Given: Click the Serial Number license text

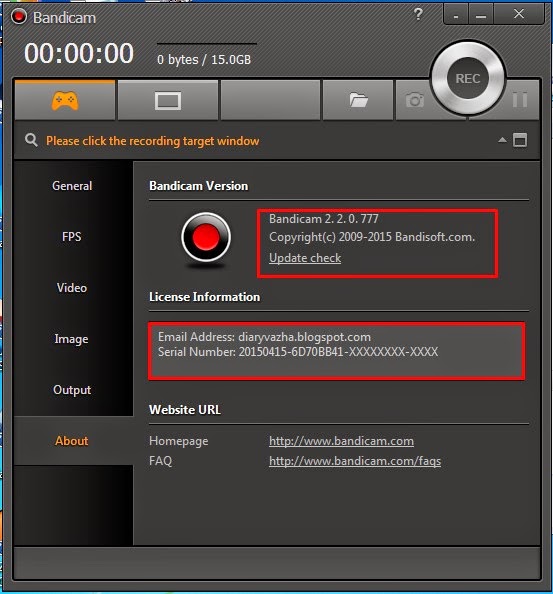Looking at the screenshot, I should (298, 352).
